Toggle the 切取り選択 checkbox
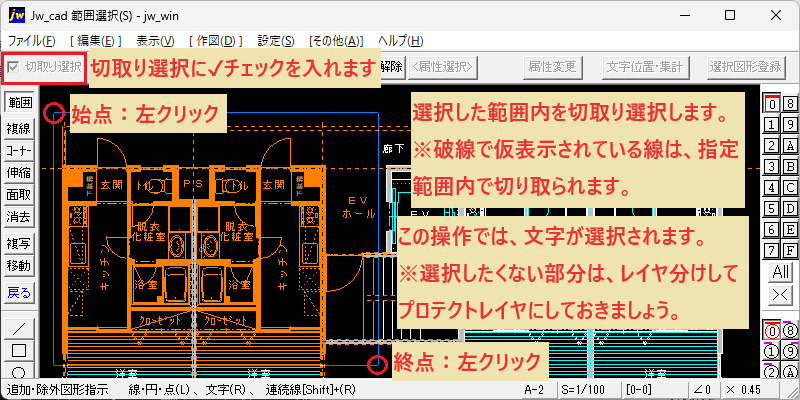This screenshot has width=800, height=400. [14, 66]
